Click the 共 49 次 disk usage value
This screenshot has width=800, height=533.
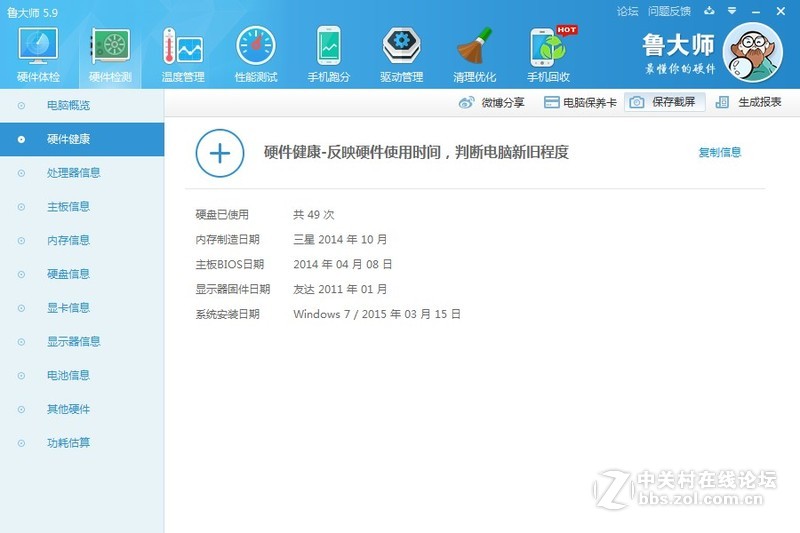pos(314,215)
